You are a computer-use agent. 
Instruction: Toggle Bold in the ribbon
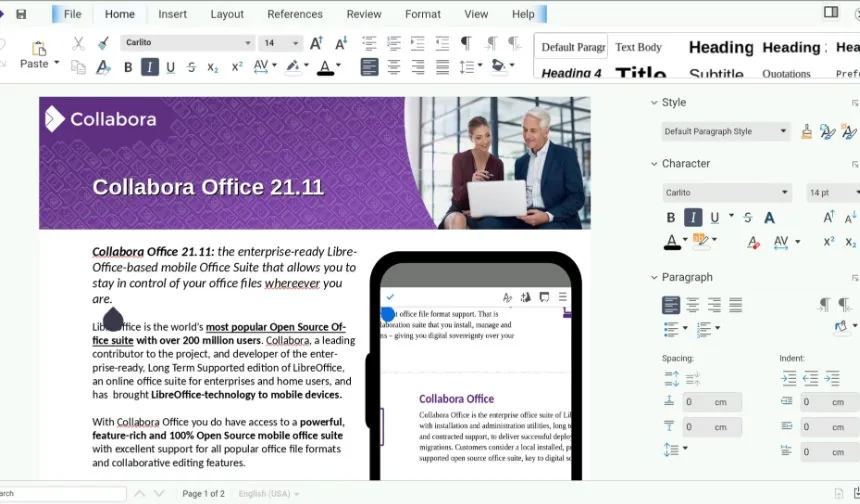[x=128, y=67]
